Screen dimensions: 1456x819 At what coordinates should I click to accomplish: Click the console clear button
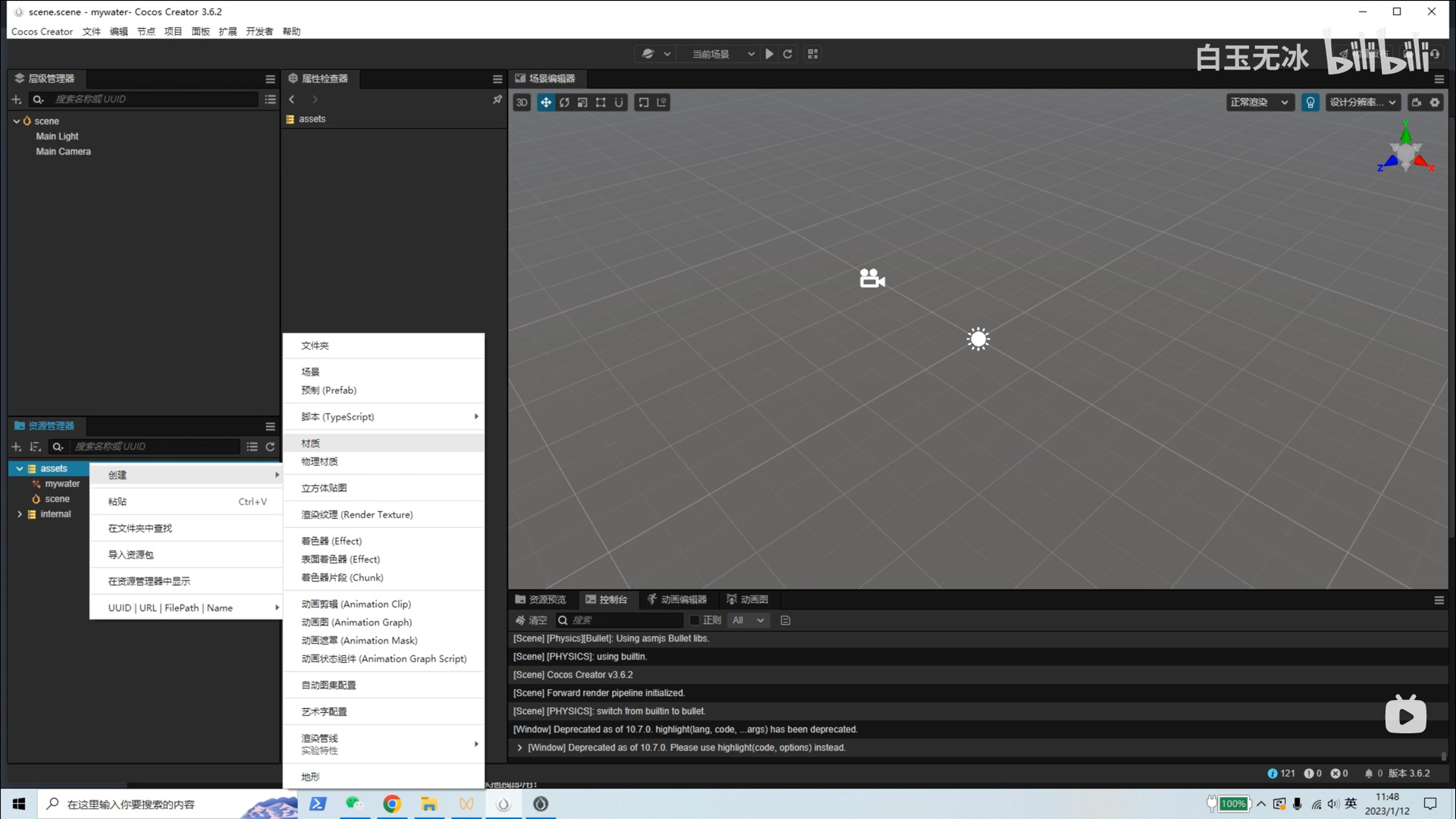(x=531, y=620)
